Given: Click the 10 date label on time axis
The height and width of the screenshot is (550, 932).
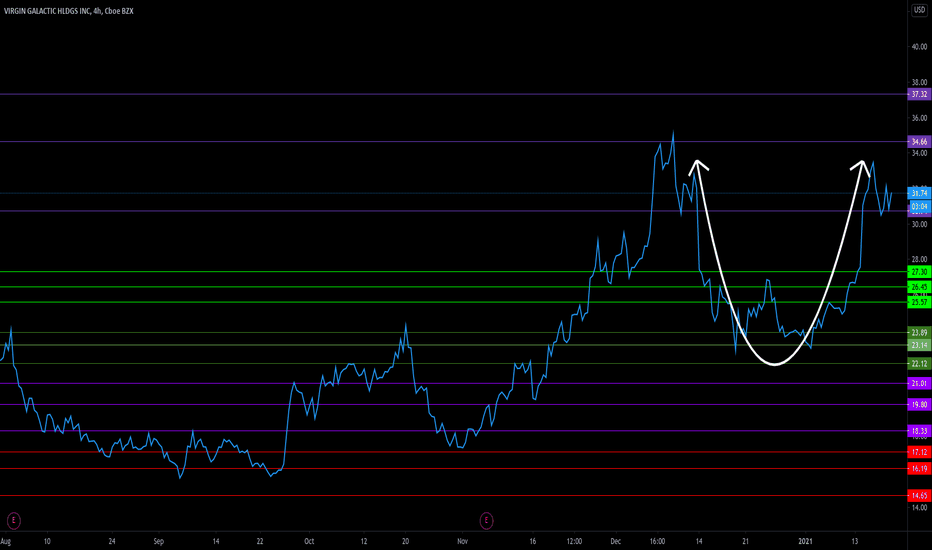Looking at the screenshot, I should (47, 541).
